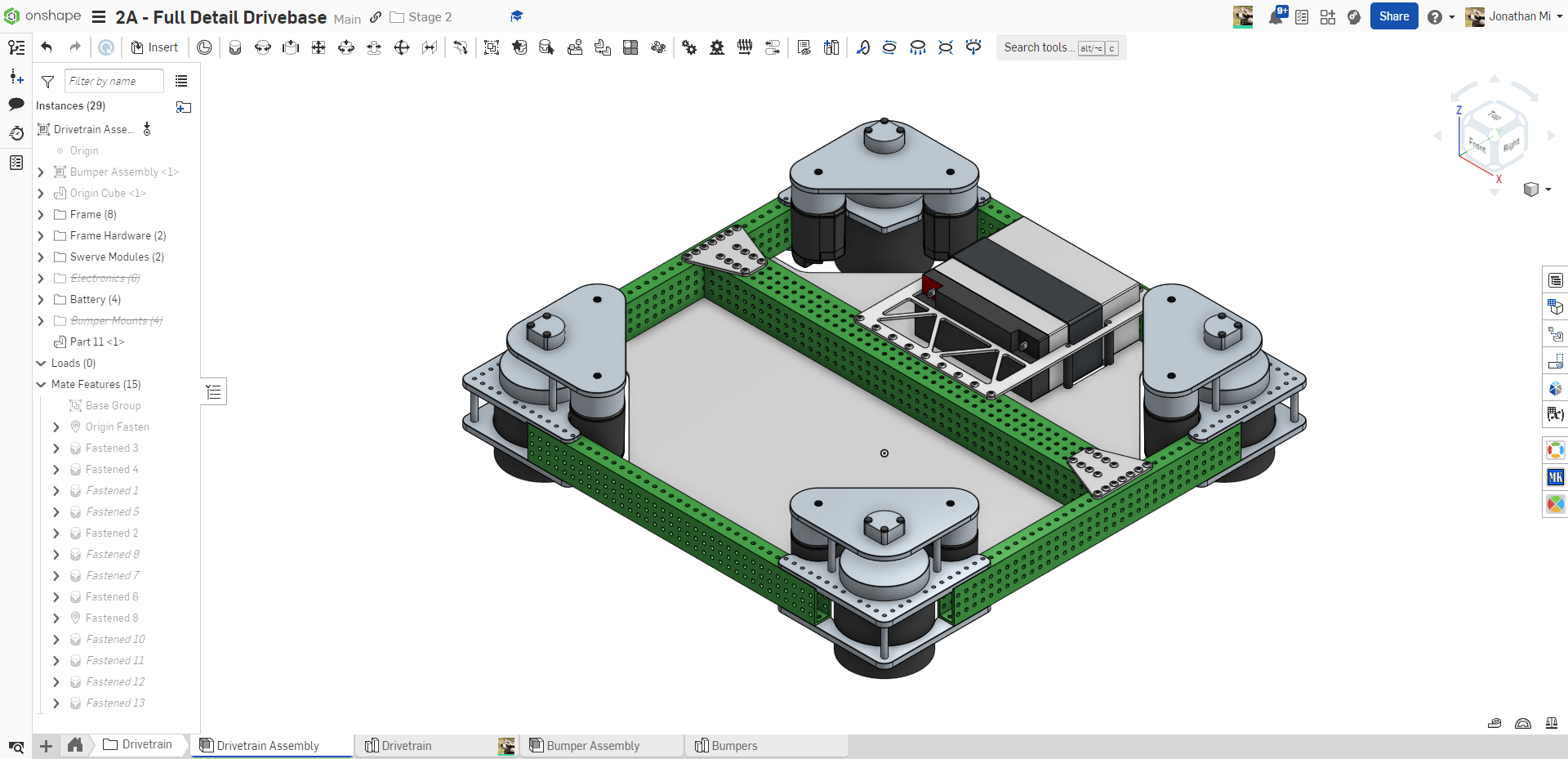Open the comments speech bubble panel
This screenshot has height=759, width=1568.
[x=16, y=105]
